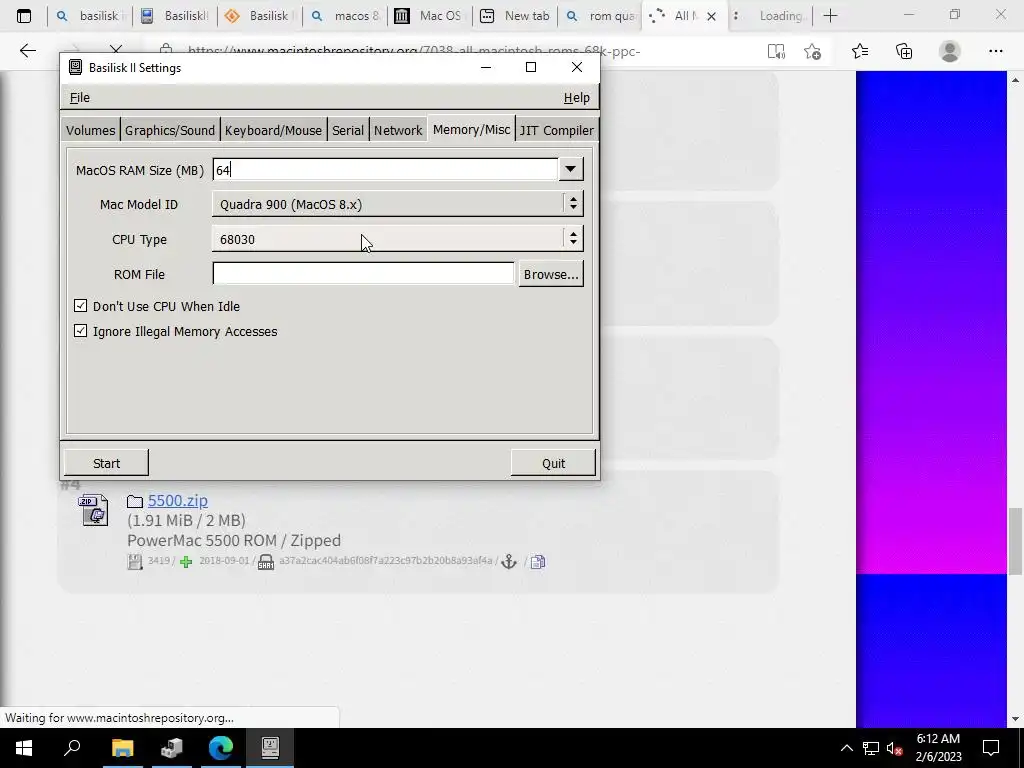Switch to the Loading browser tab

click(x=769, y=16)
